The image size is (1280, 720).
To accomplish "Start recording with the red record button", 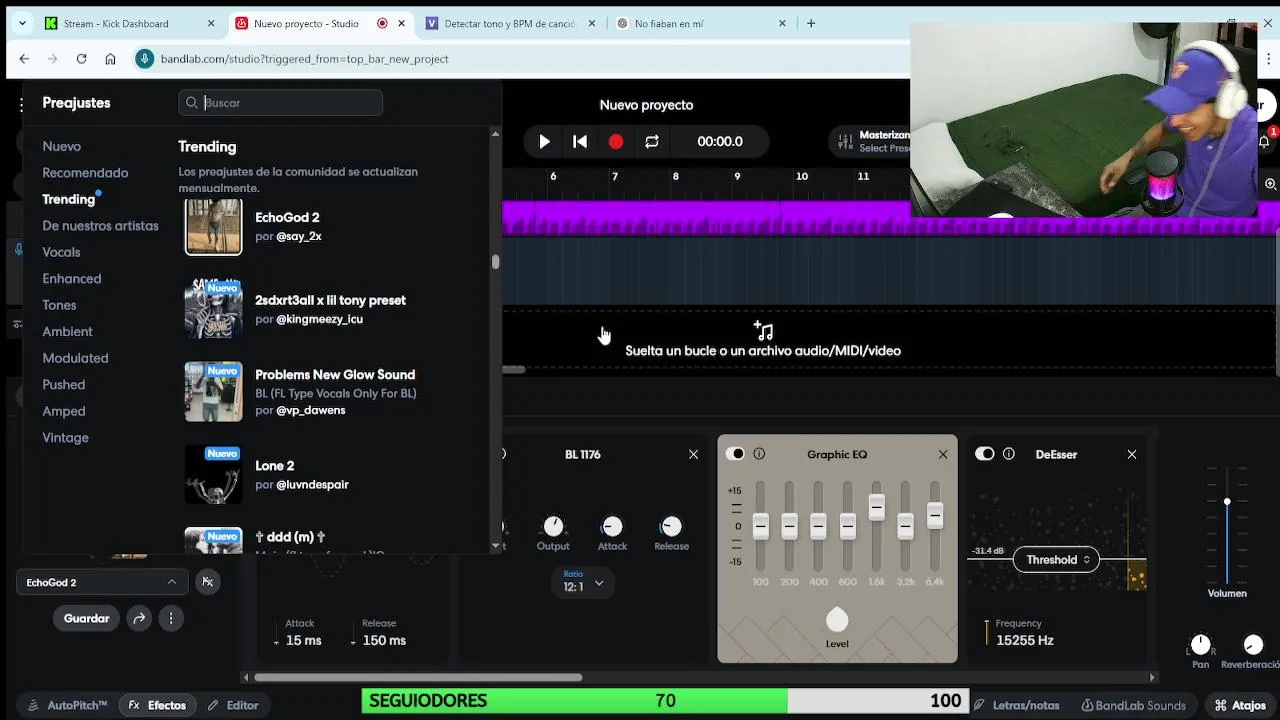I will pos(616,142).
